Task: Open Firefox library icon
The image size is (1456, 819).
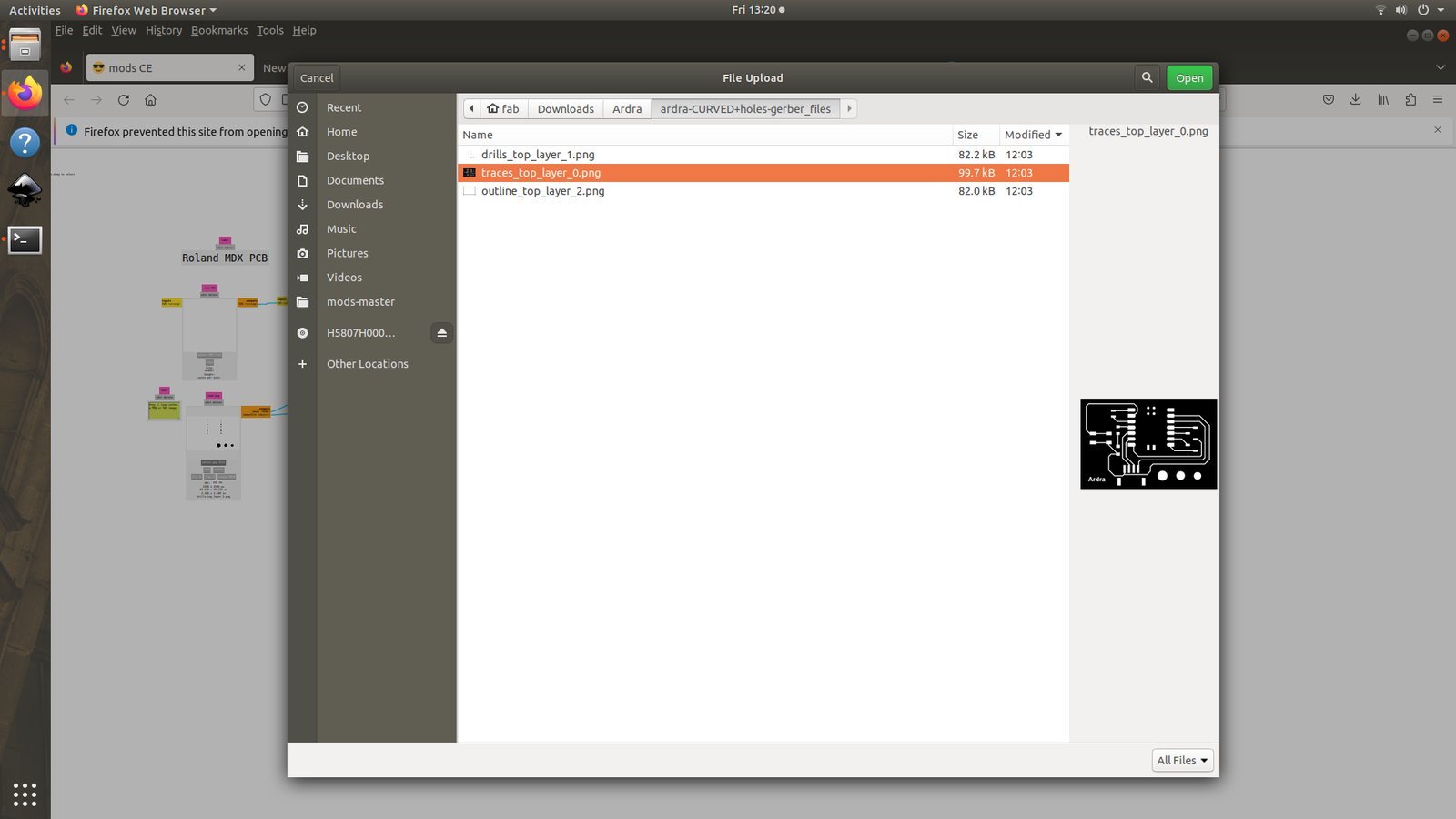Action: 1383,100
